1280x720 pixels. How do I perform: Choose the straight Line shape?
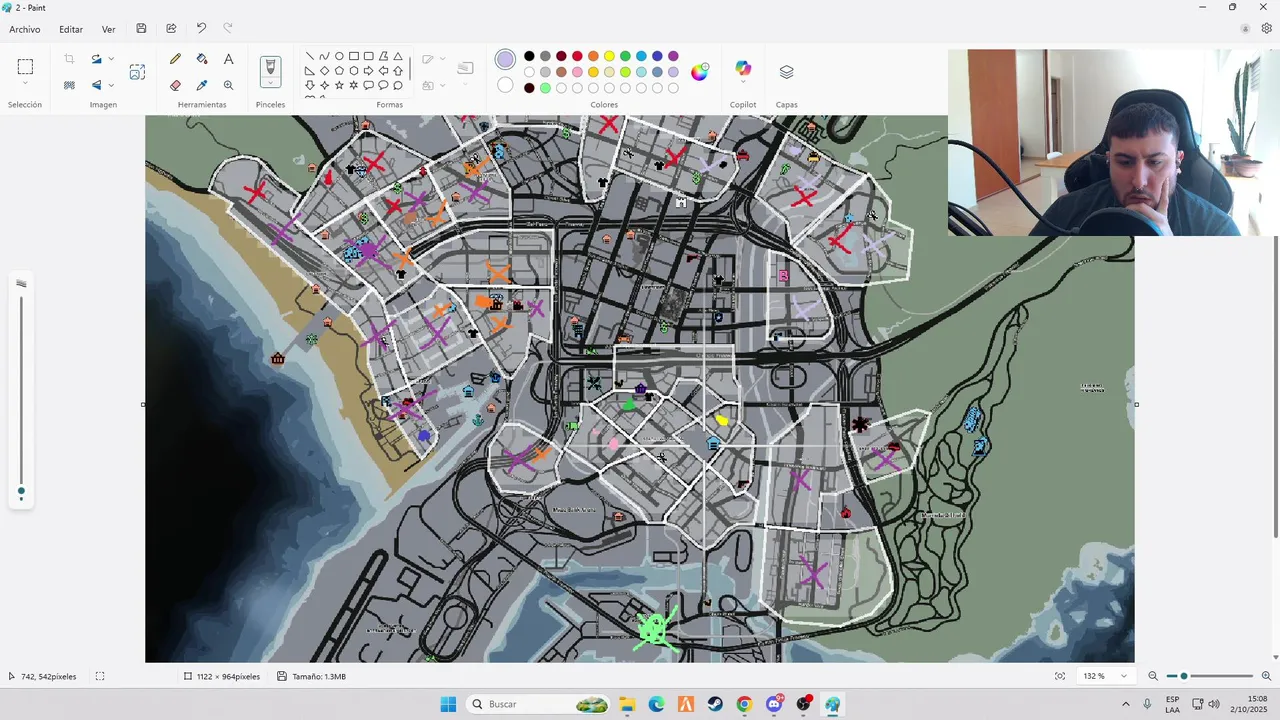pyautogui.click(x=310, y=56)
